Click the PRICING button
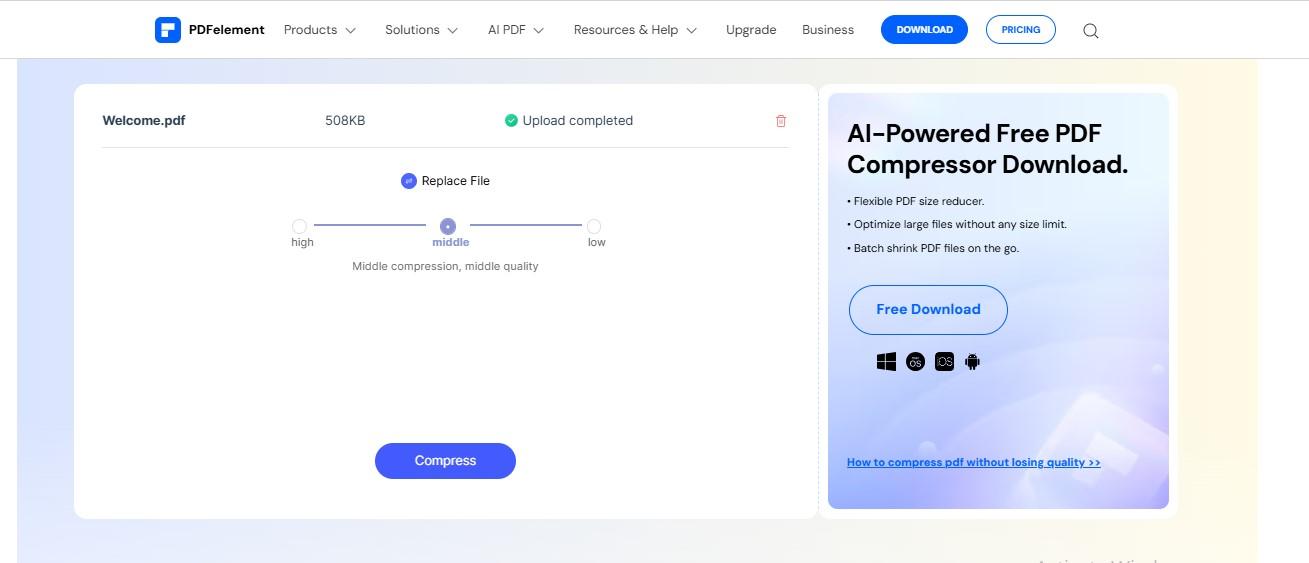 [1020, 30]
